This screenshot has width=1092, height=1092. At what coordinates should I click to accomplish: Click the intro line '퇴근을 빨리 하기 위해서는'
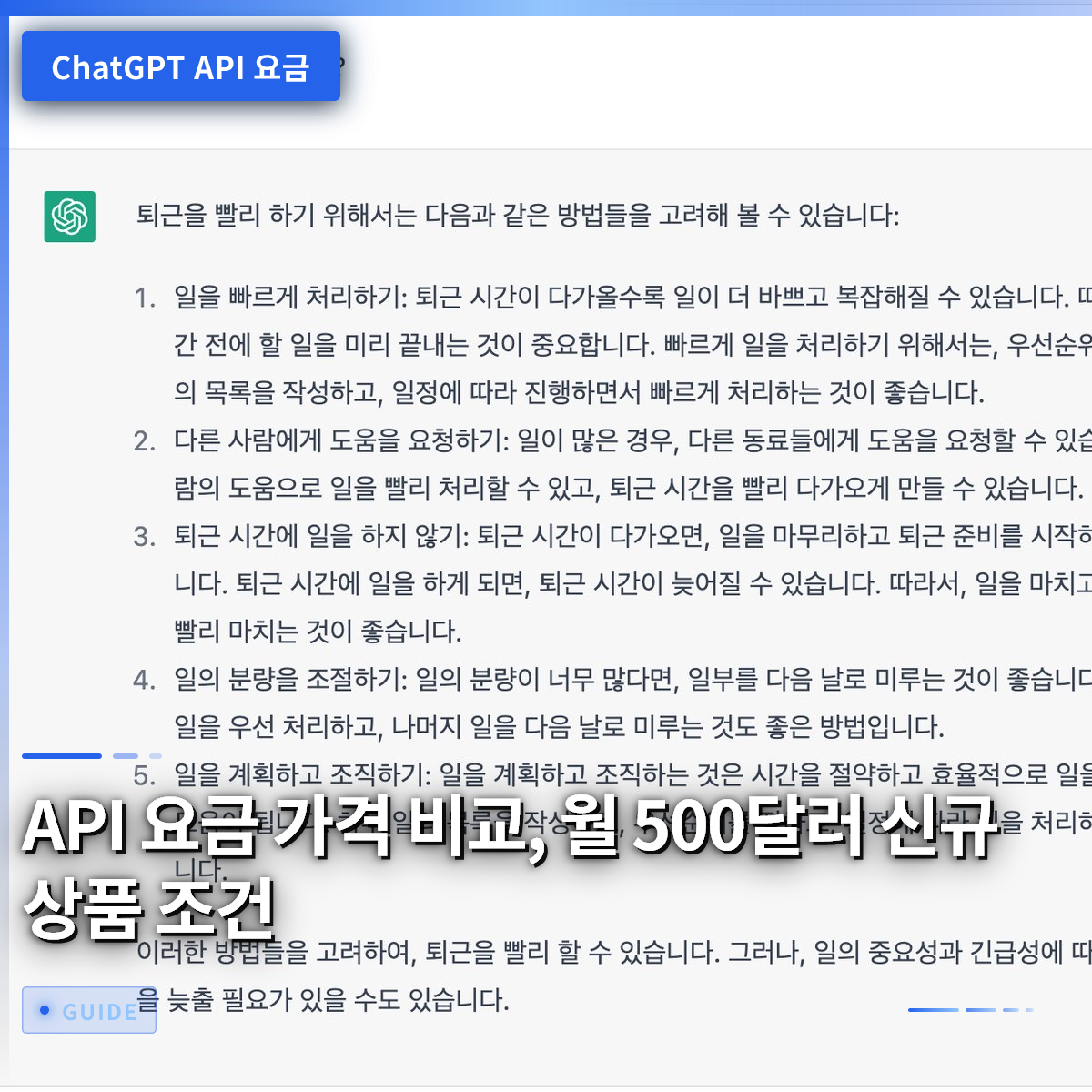tap(277, 216)
